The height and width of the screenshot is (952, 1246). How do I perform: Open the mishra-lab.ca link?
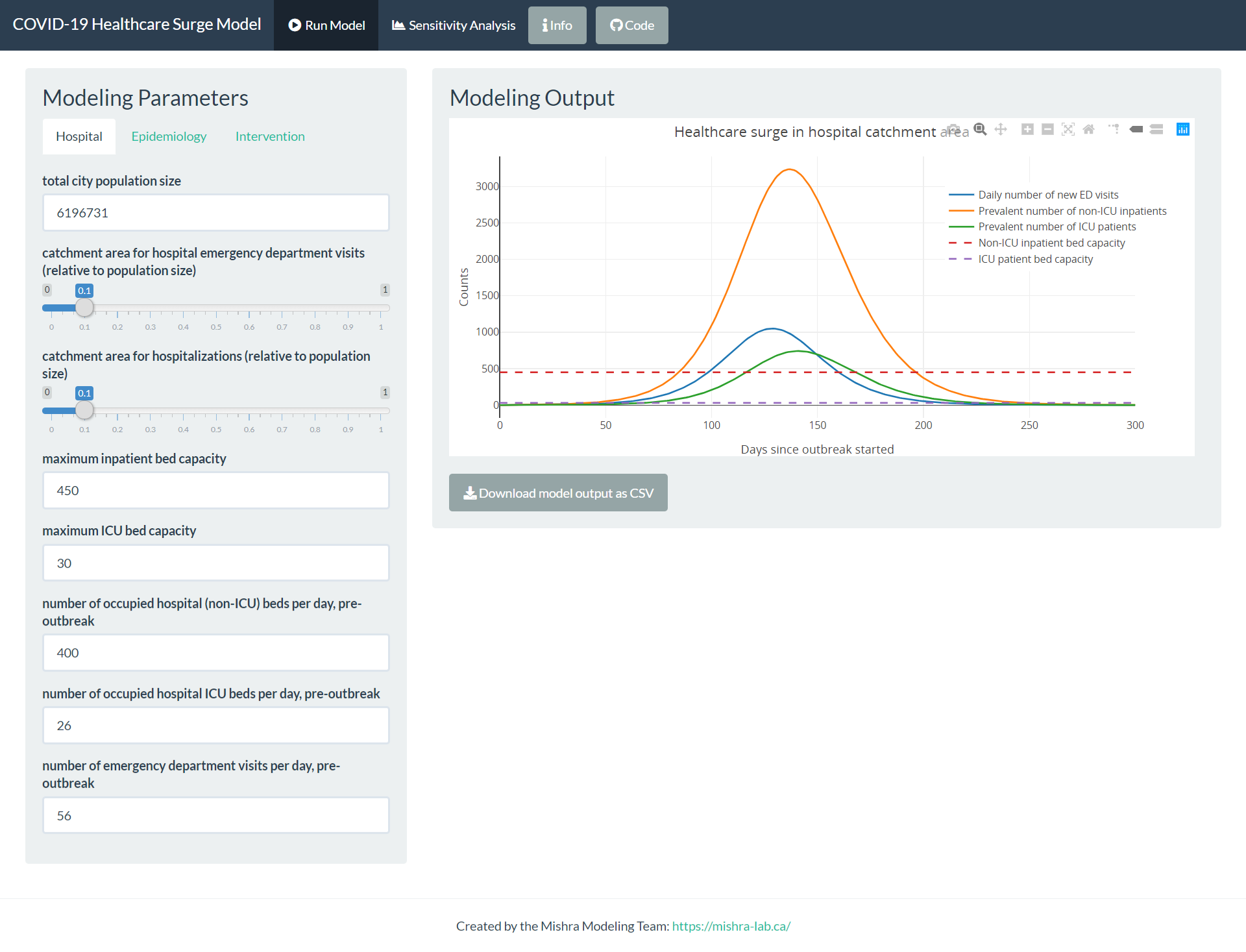pyautogui.click(x=731, y=926)
